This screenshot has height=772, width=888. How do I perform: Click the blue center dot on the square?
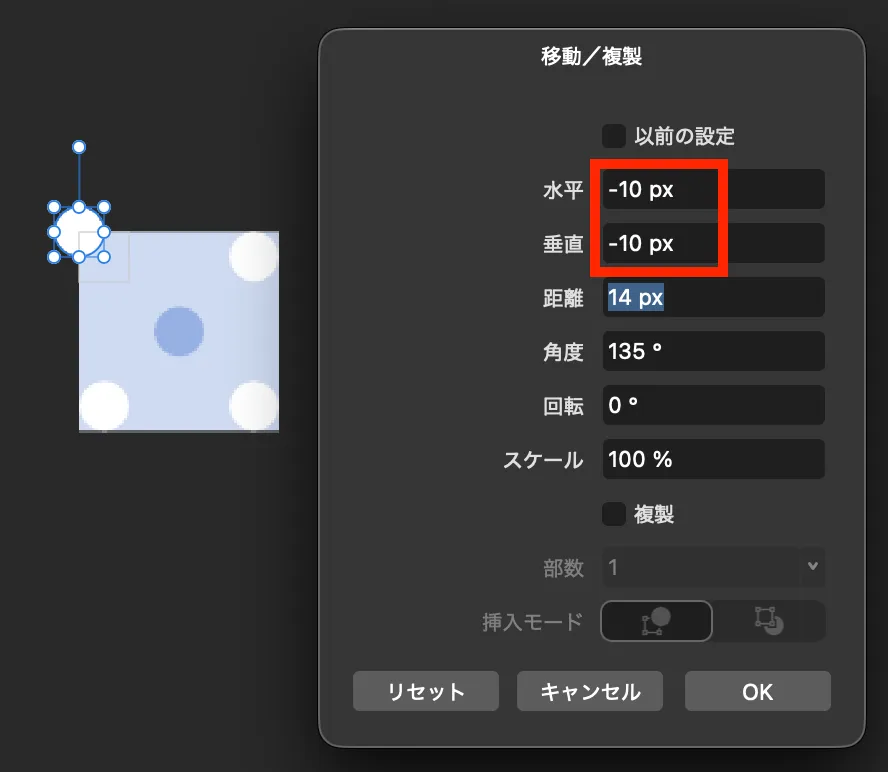coord(178,330)
